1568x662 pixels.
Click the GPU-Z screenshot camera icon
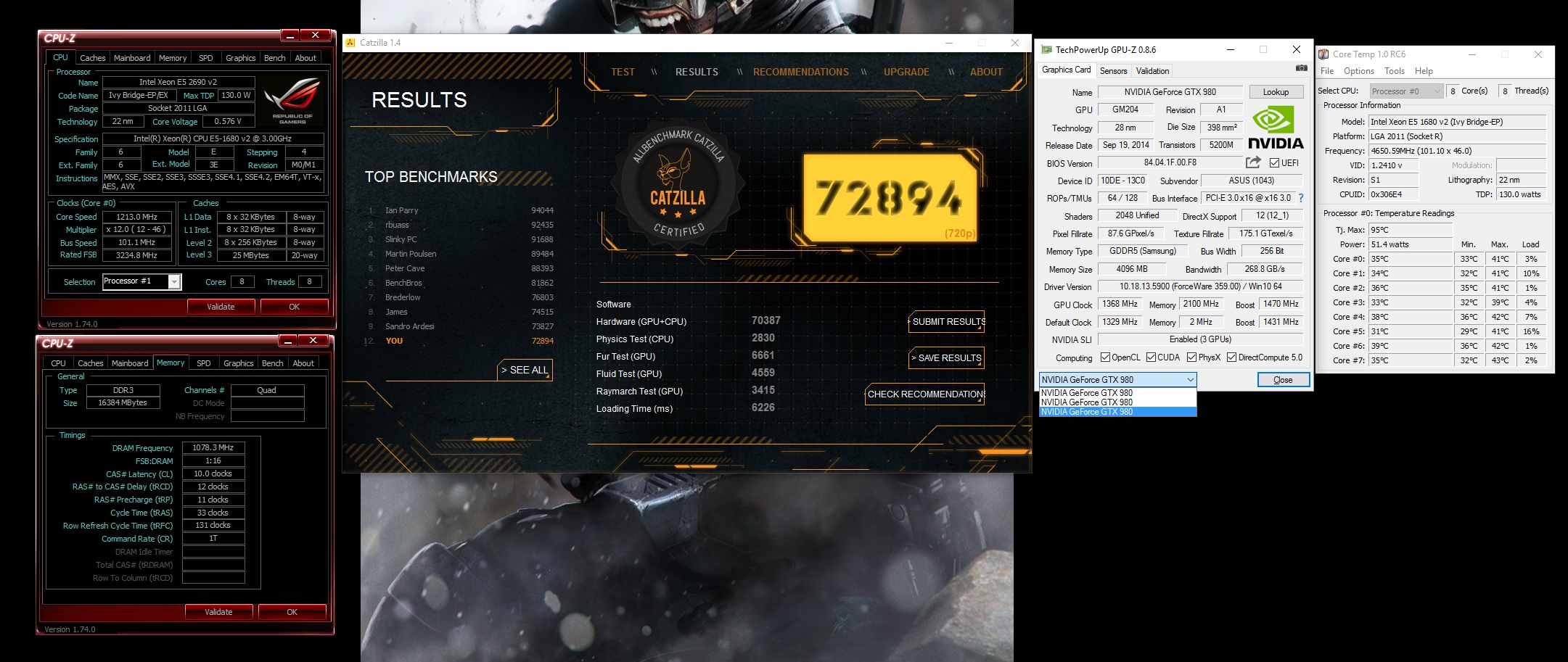[1302, 68]
